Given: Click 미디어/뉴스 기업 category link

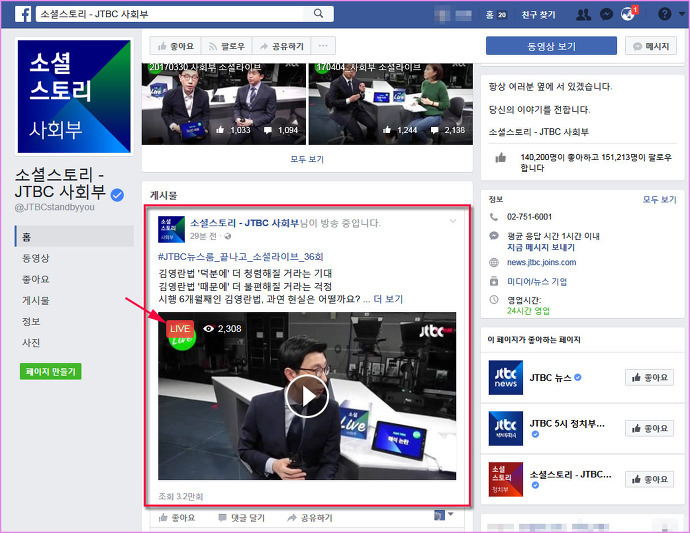Looking at the screenshot, I should click(537, 282).
